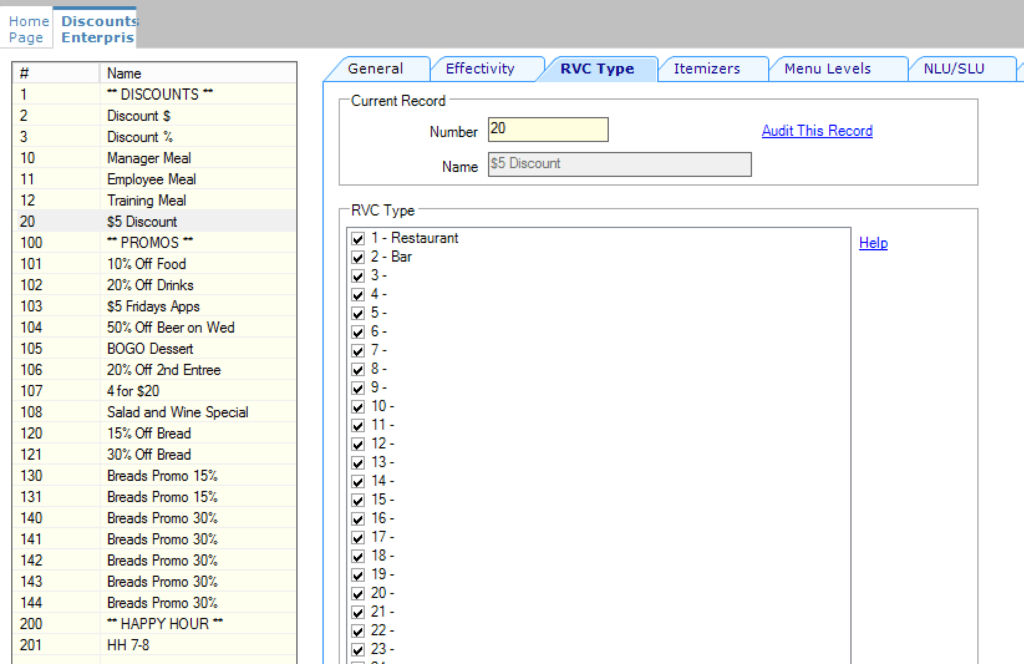The height and width of the screenshot is (664, 1024).
Task: Select the Itemizers tab
Action: [706, 69]
